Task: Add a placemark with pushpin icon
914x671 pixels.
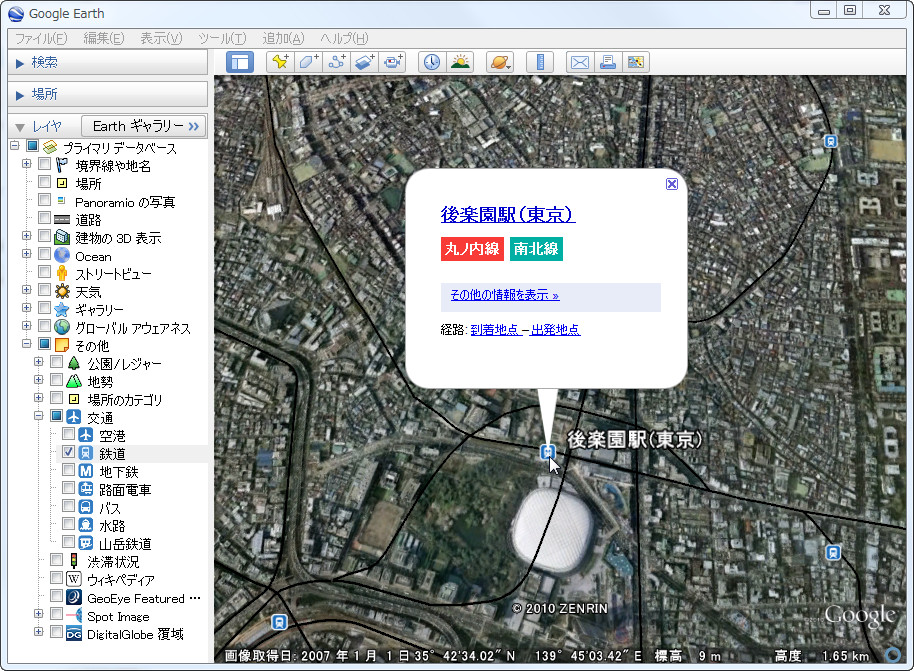Action: 280,62
